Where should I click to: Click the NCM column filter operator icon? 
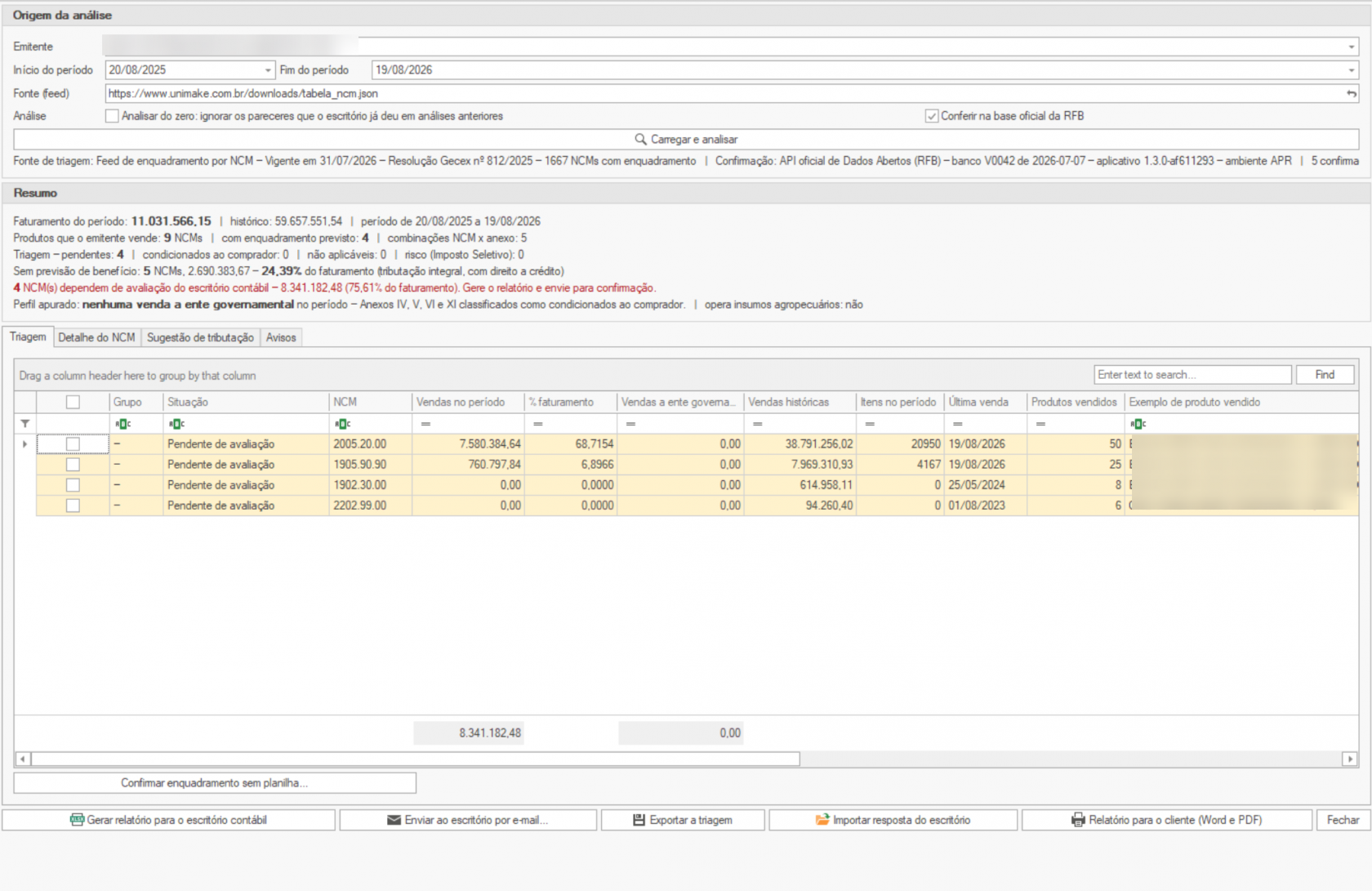pyautogui.click(x=342, y=424)
